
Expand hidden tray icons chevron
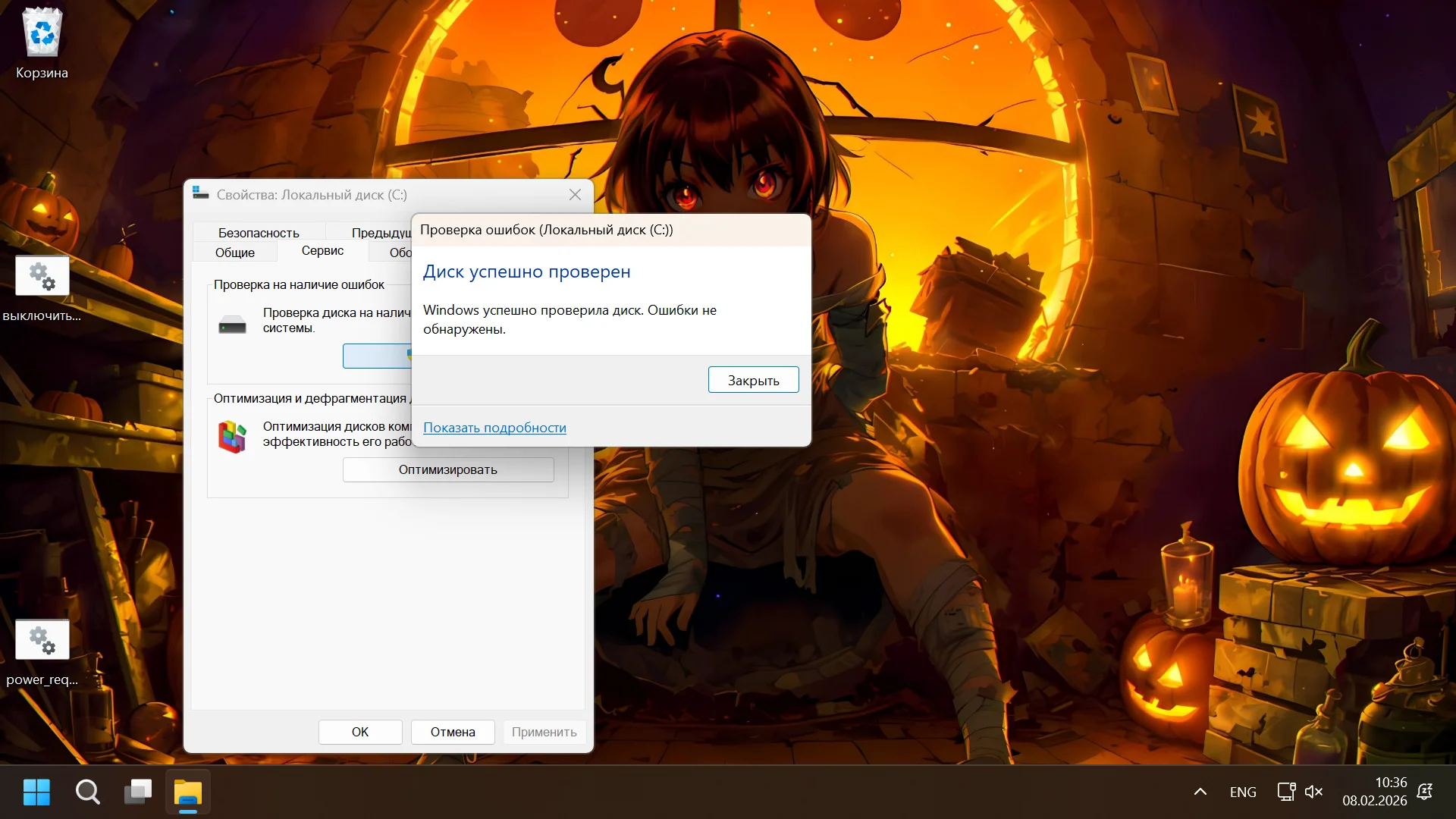[1200, 792]
